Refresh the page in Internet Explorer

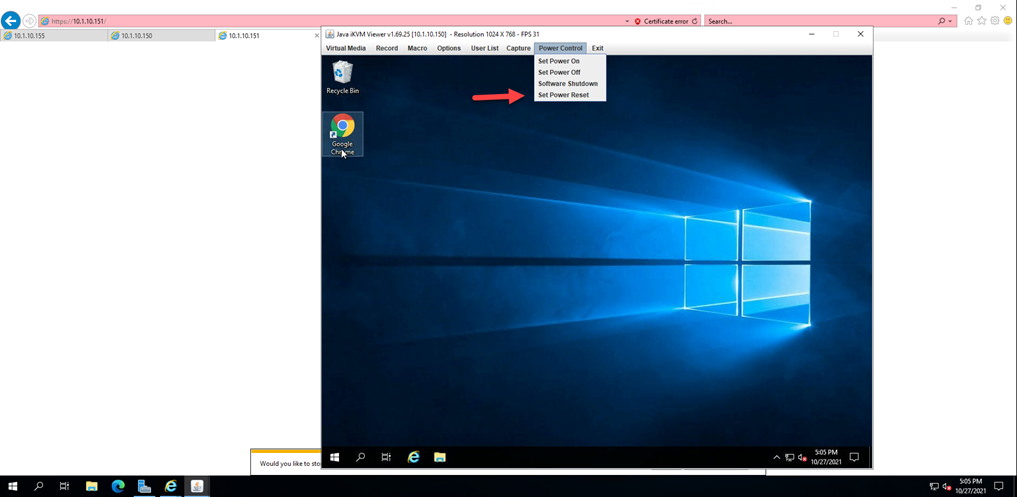[x=695, y=21]
